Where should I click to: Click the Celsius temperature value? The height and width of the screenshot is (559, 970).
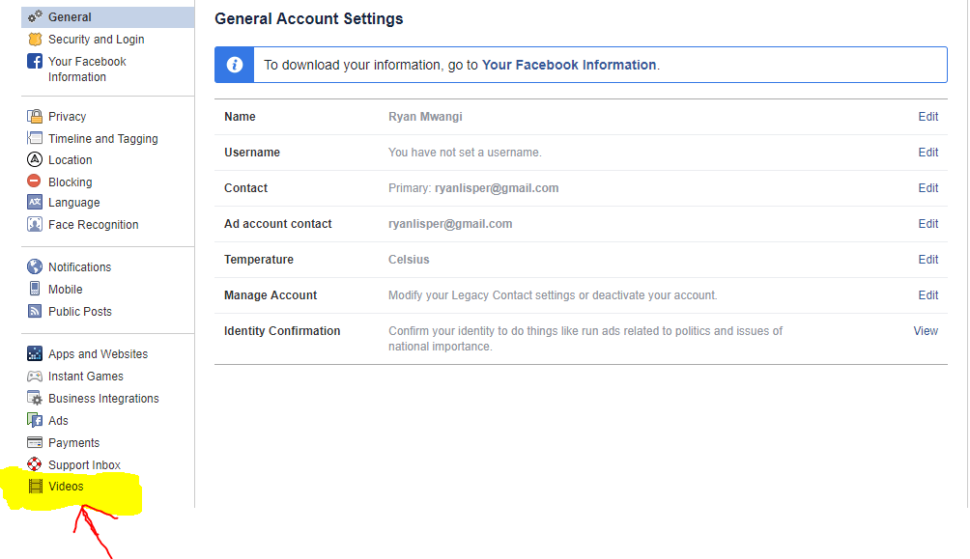point(408,260)
